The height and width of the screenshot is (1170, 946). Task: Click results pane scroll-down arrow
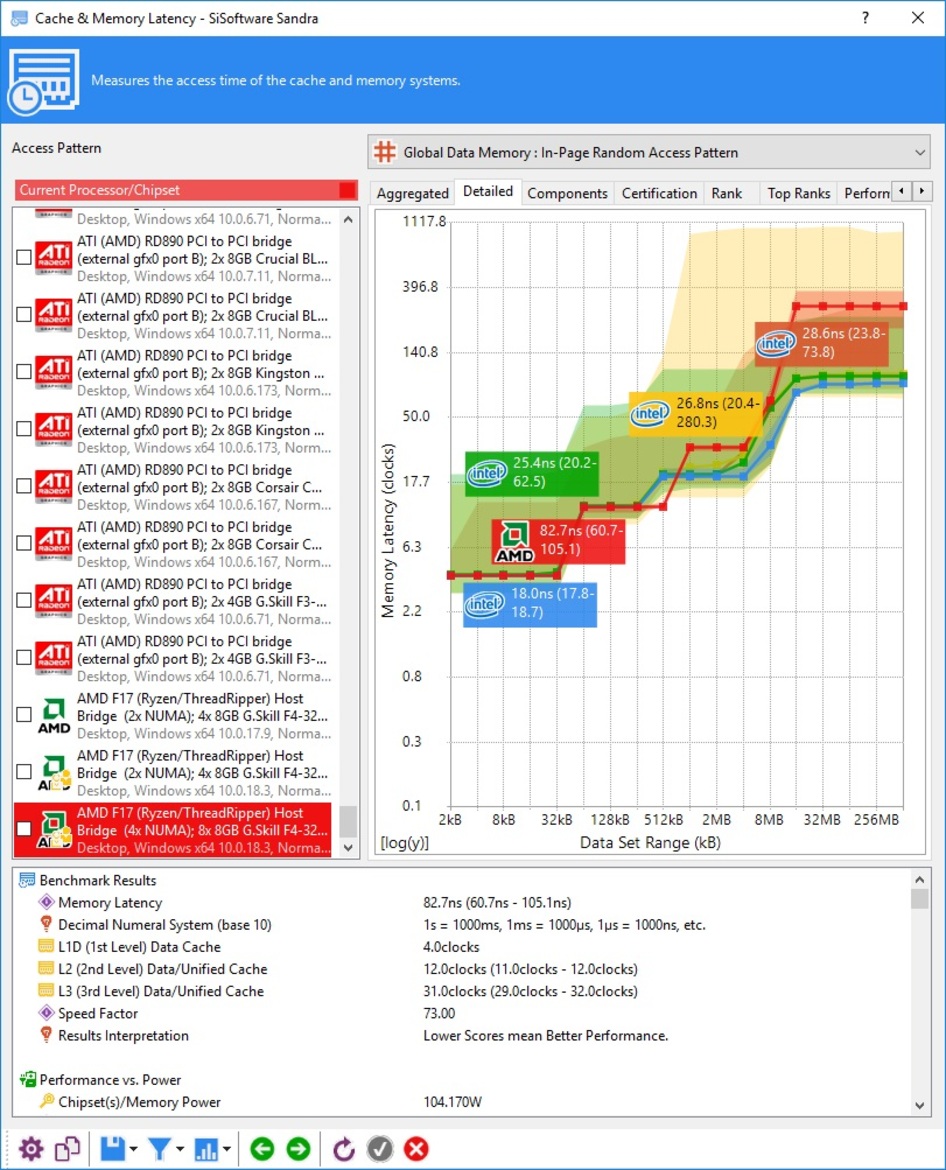(x=919, y=1106)
